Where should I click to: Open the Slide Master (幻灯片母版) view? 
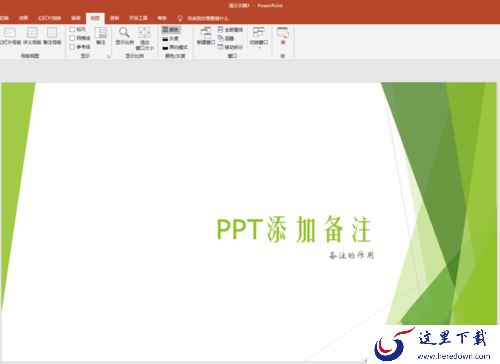[9, 36]
